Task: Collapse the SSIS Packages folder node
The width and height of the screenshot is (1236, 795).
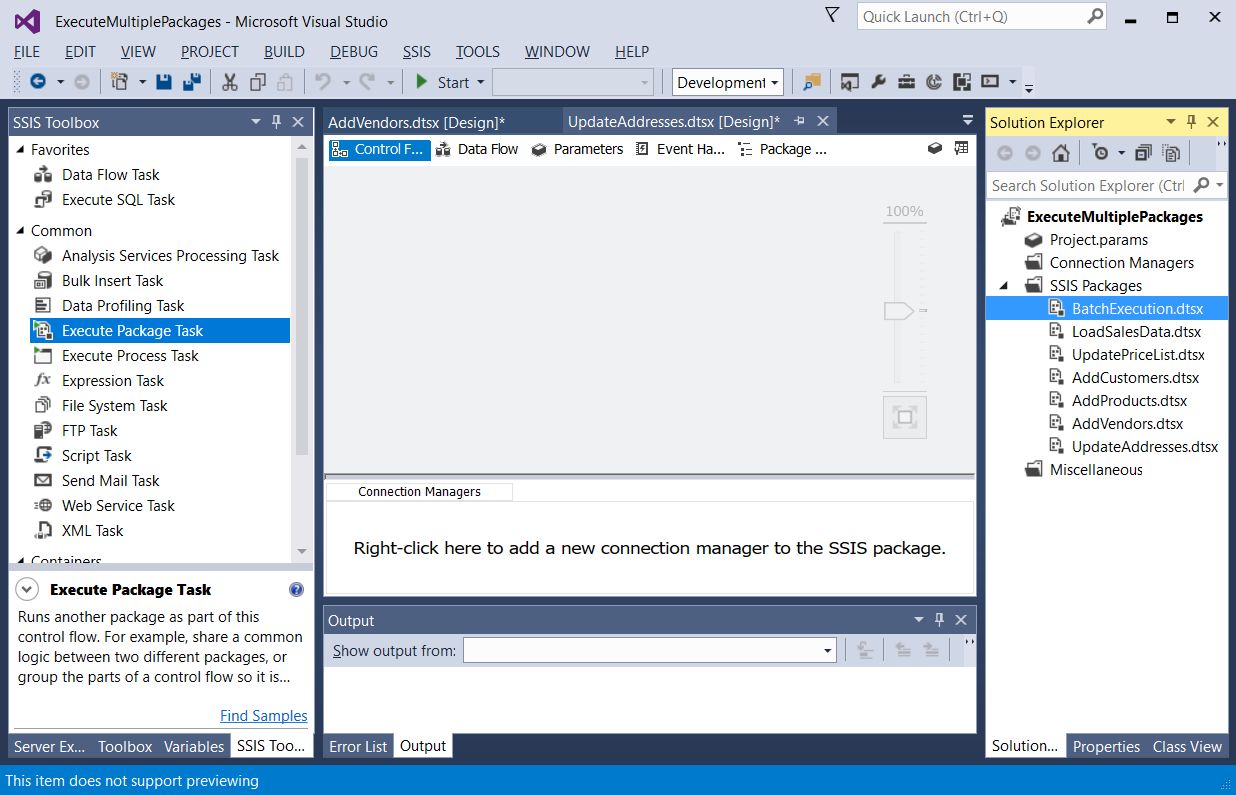Action: [1005, 286]
